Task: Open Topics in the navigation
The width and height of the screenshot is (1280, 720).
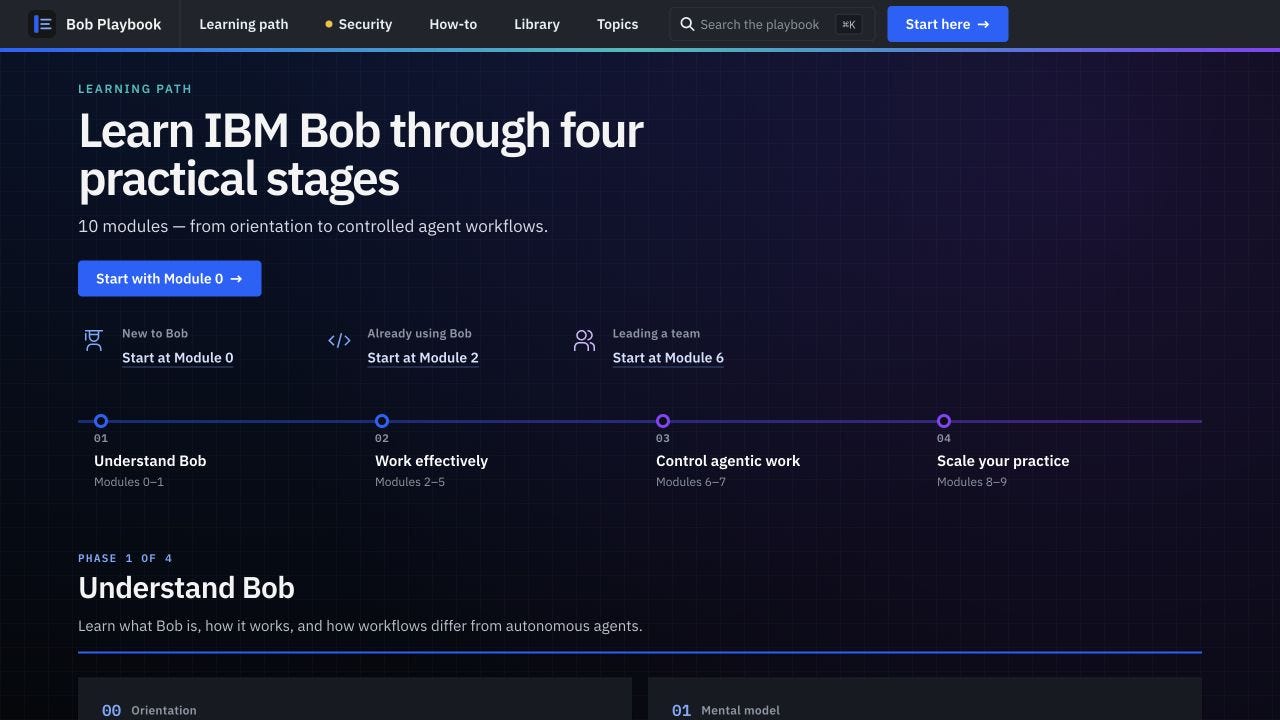Action: pyautogui.click(x=618, y=24)
